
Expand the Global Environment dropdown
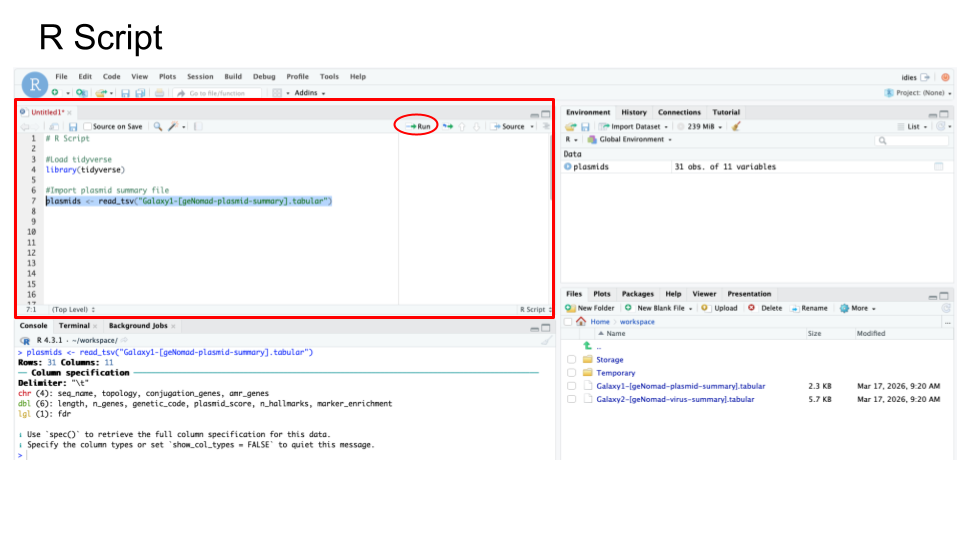(634, 140)
